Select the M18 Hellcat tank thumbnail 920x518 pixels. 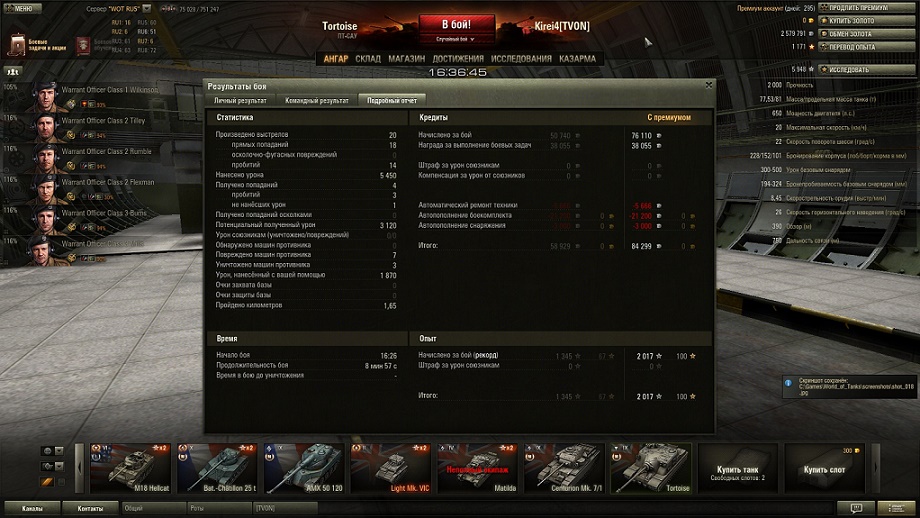[130, 468]
